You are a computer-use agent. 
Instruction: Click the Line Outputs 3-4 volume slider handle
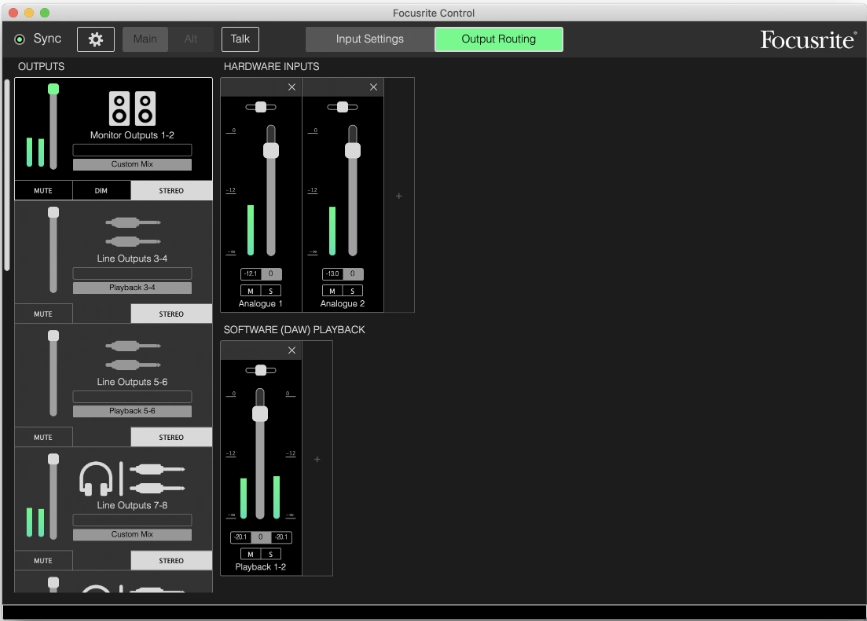tap(53, 212)
